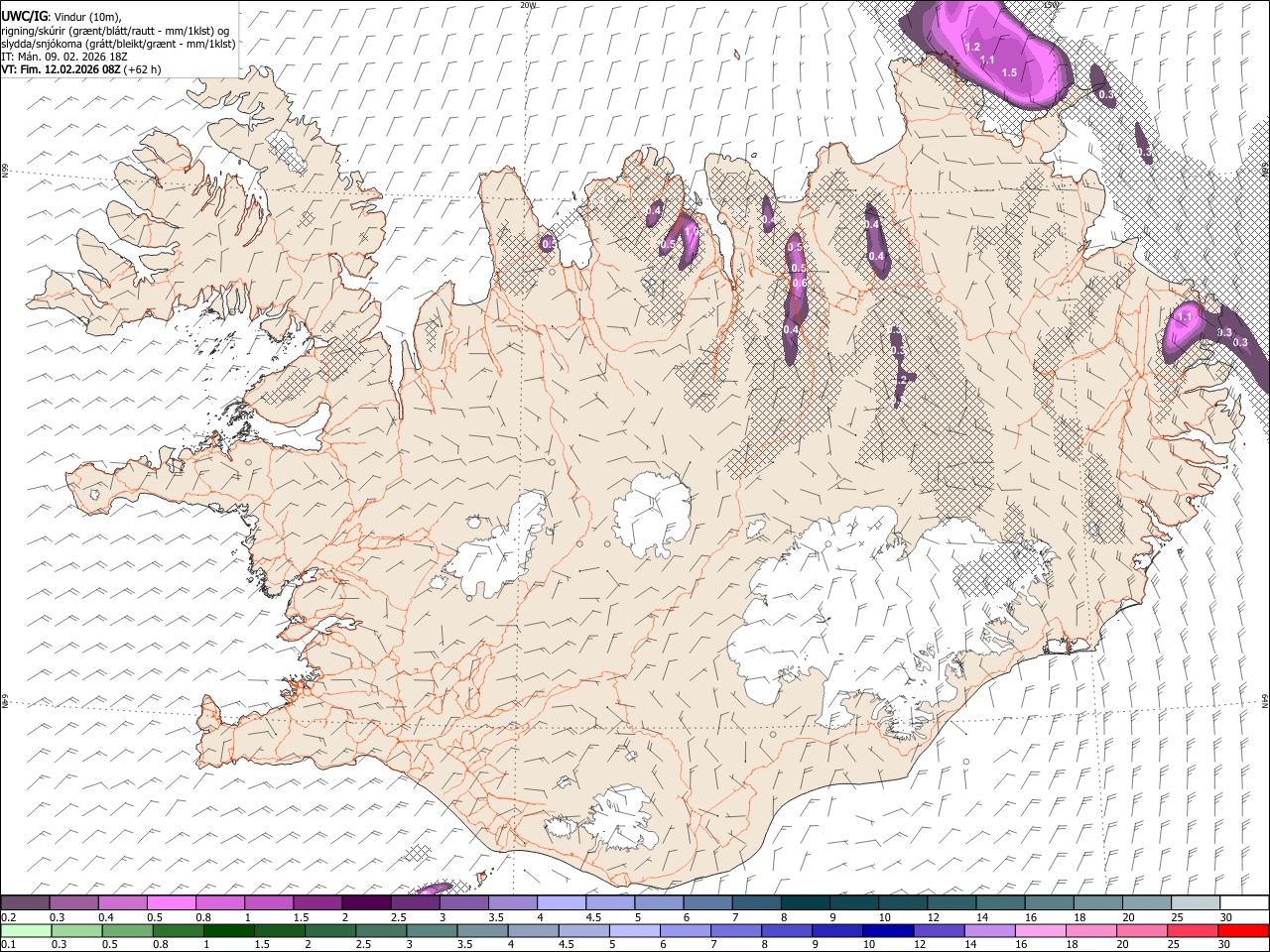
Task: Click the '0.2' label under the top legend row
Action: click(8, 916)
